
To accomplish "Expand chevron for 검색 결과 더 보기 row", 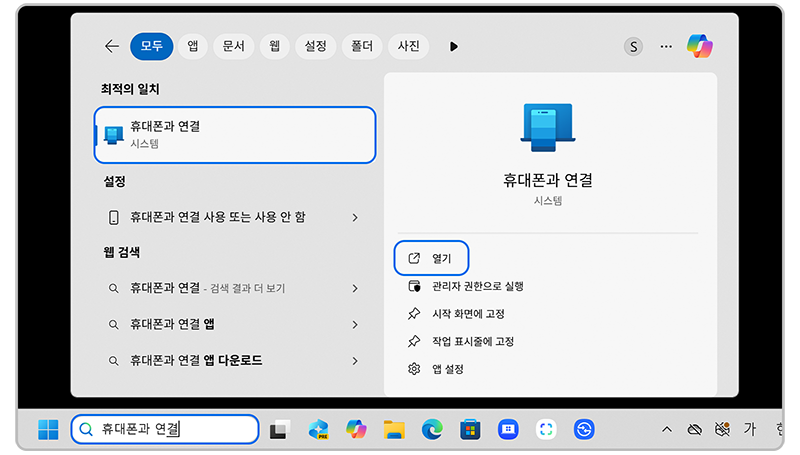I will coord(355,289).
